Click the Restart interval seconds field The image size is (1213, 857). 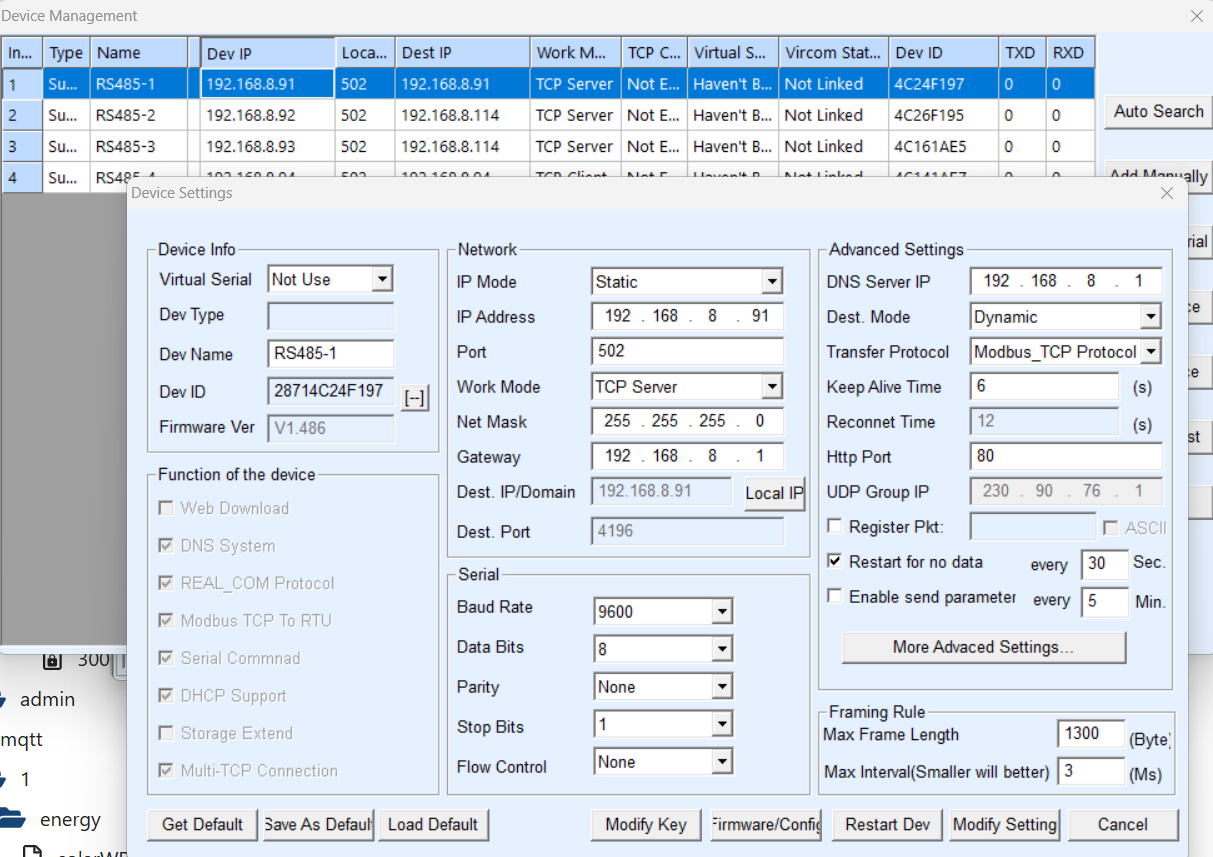(1105, 563)
